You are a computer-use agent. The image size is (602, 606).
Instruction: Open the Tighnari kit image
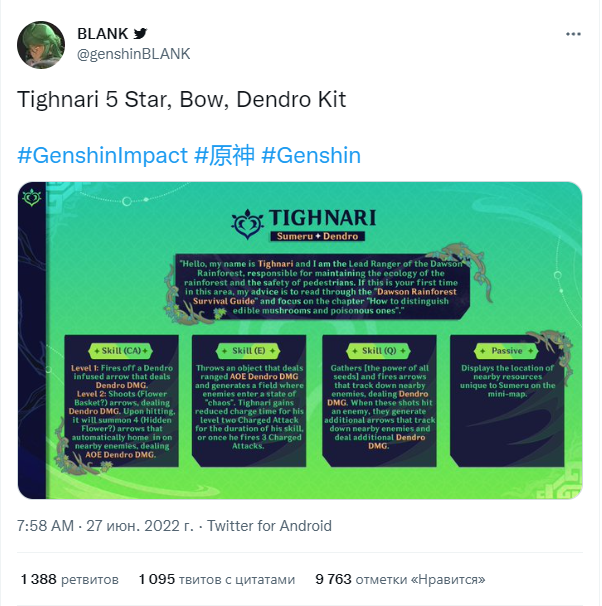[300, 340]
